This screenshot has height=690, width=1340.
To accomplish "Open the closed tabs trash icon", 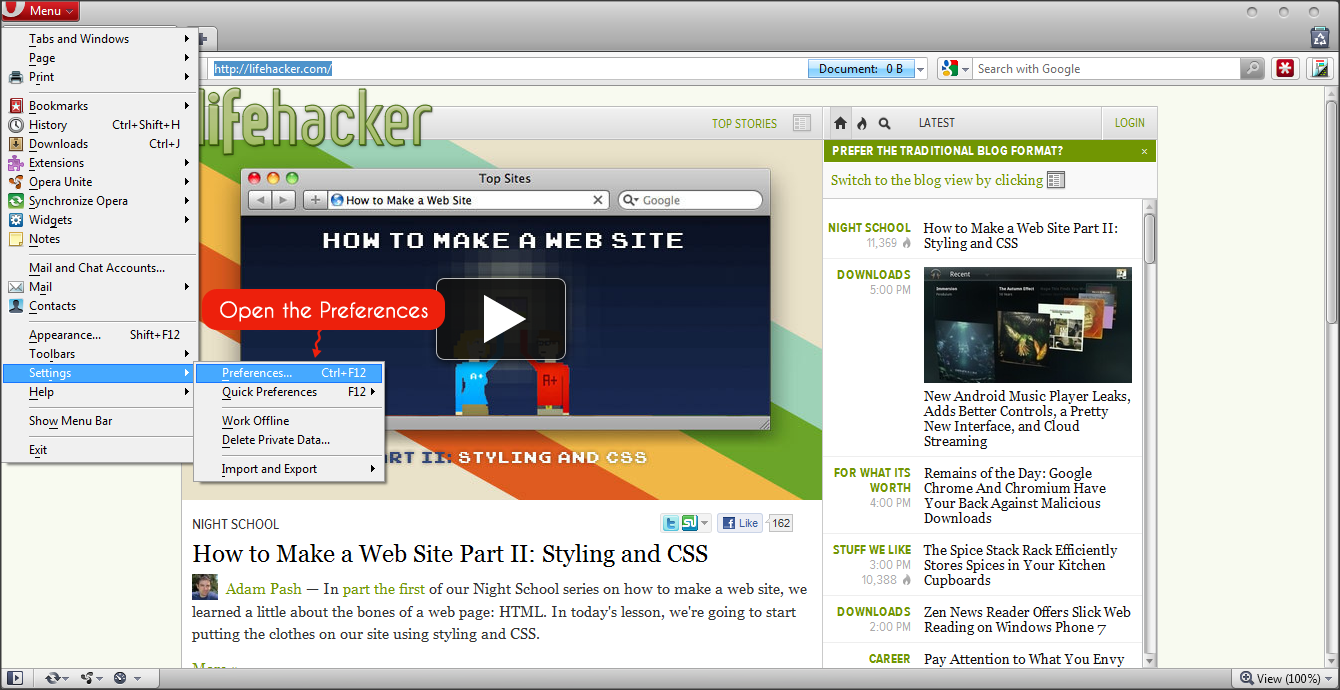I will 1320,38.
